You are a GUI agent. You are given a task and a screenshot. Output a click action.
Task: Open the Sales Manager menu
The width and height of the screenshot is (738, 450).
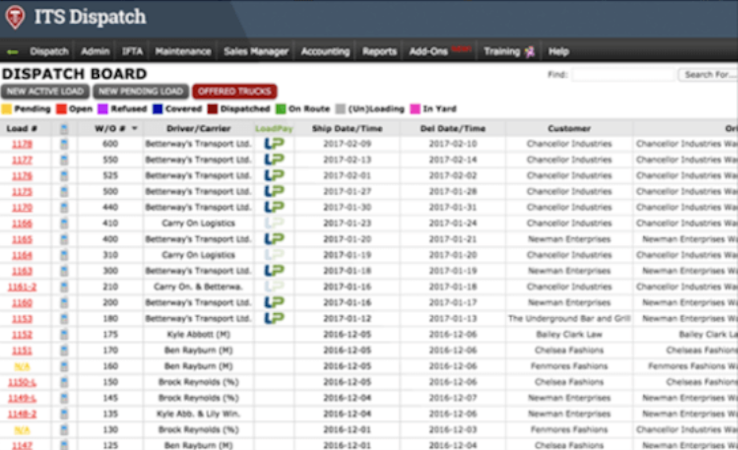pyautogui.click(x=256, y=52)
